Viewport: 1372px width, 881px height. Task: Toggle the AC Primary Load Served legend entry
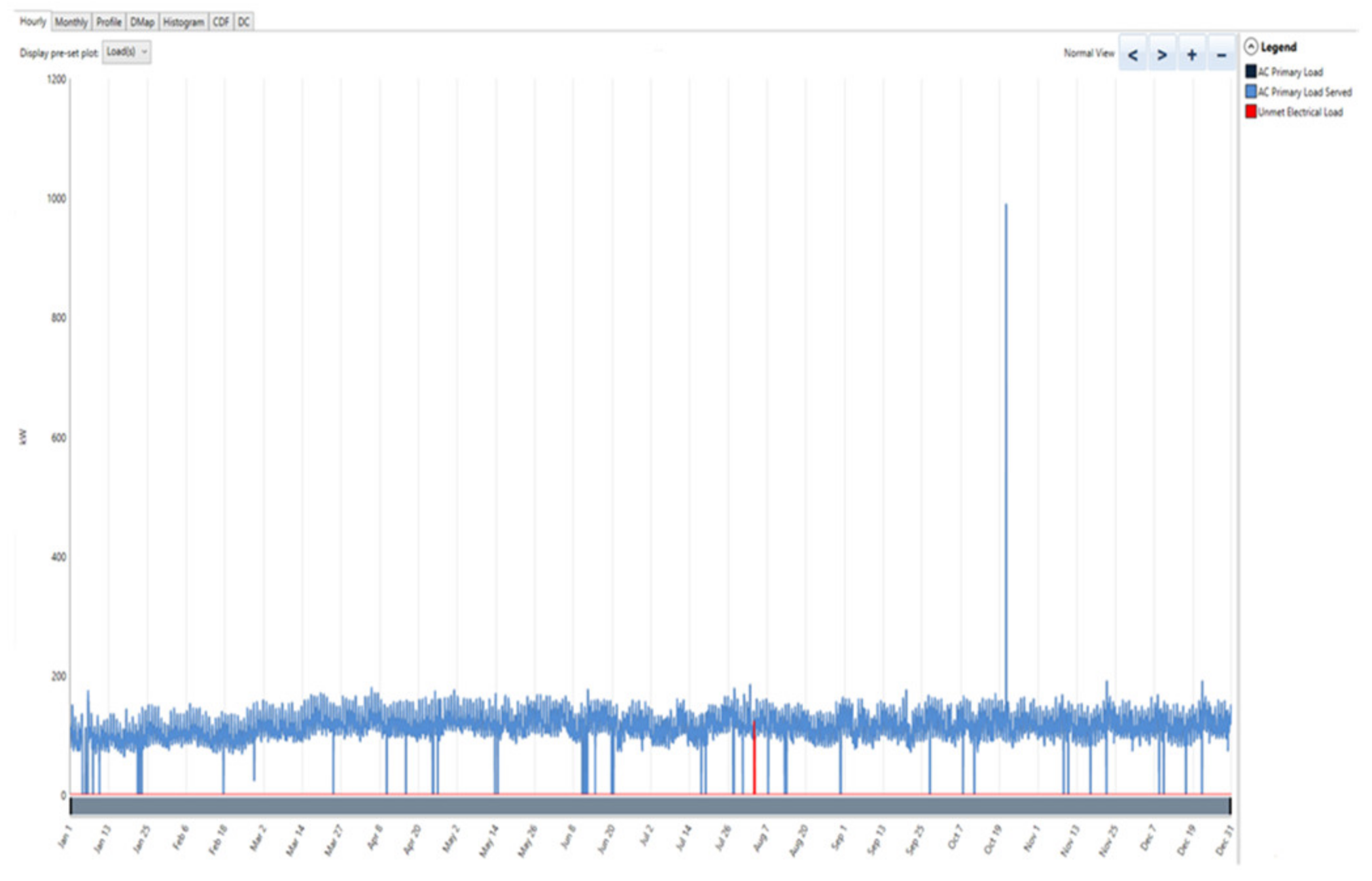coord(1305,92)
